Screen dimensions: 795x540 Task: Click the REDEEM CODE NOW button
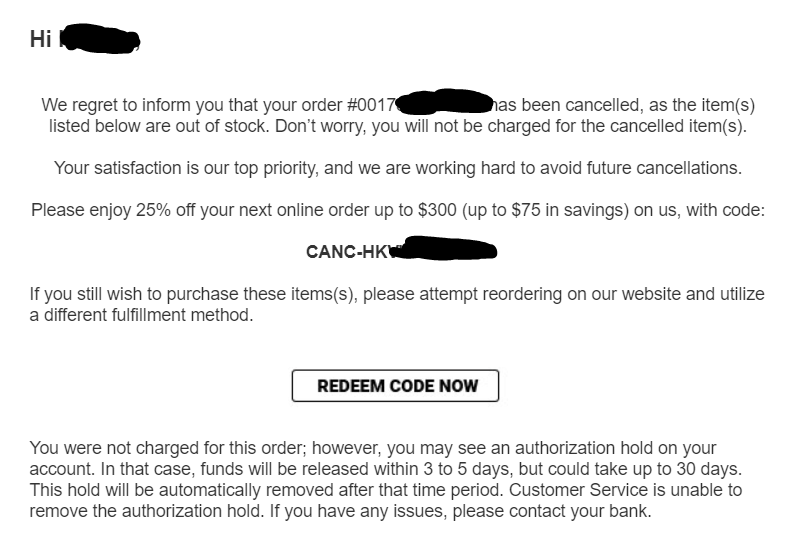(x=395, y=386)
